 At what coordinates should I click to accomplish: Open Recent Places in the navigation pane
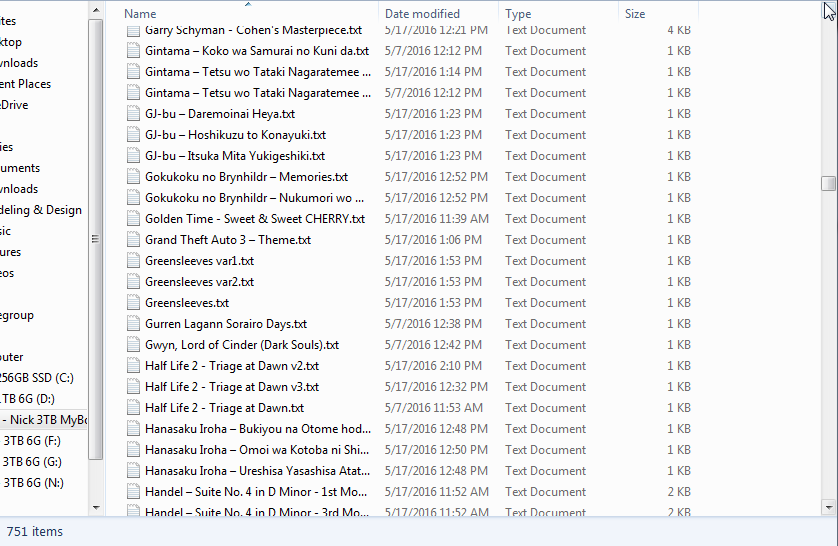tap(25, 84)
